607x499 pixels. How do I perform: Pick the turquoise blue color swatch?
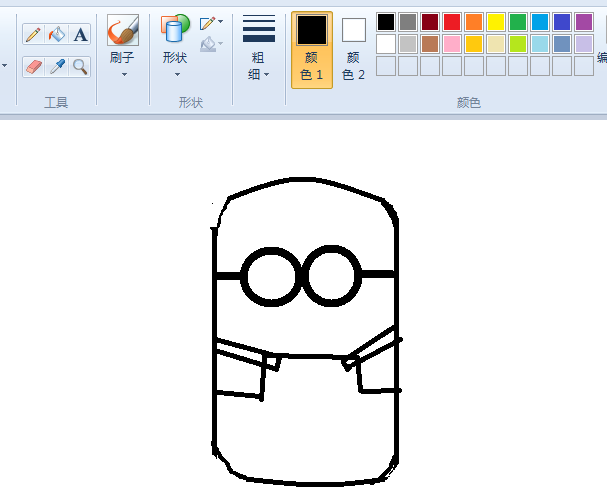point(540,22)
